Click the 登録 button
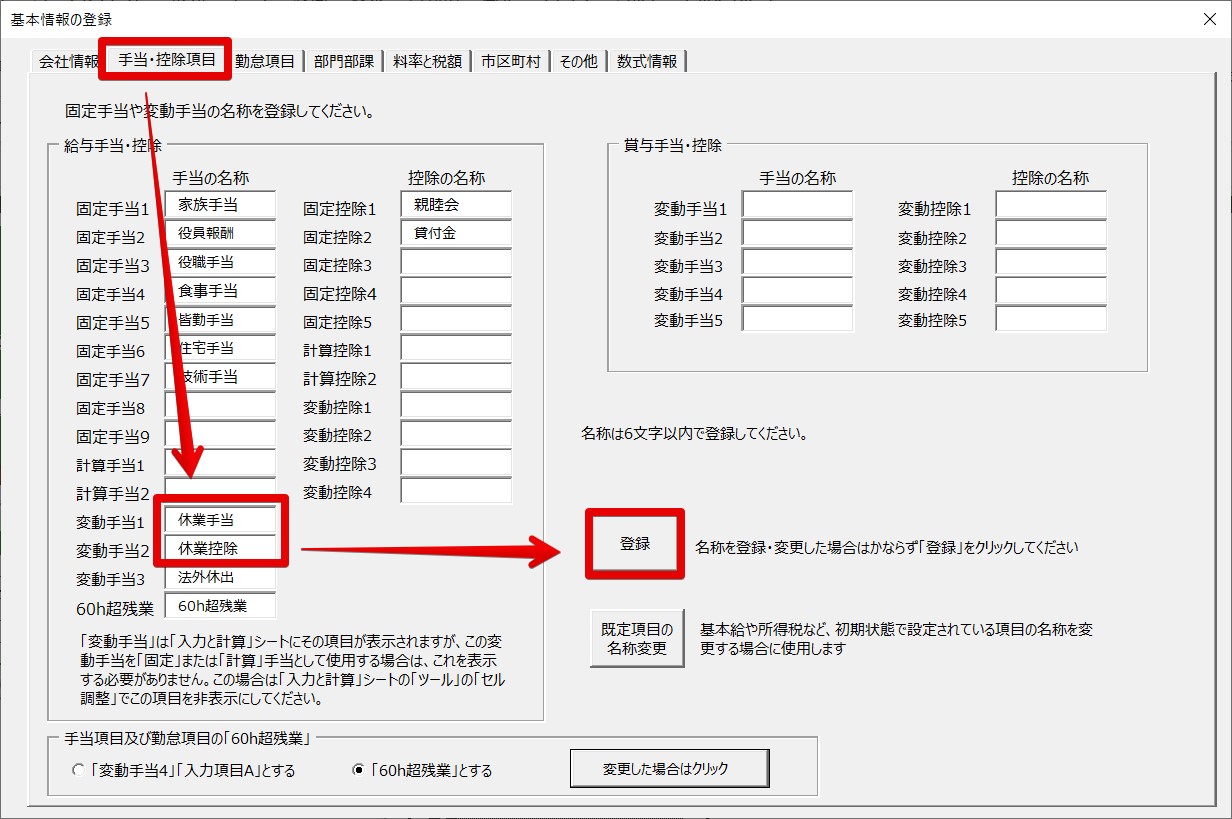 pyautogui.click(x=635, y=544)
